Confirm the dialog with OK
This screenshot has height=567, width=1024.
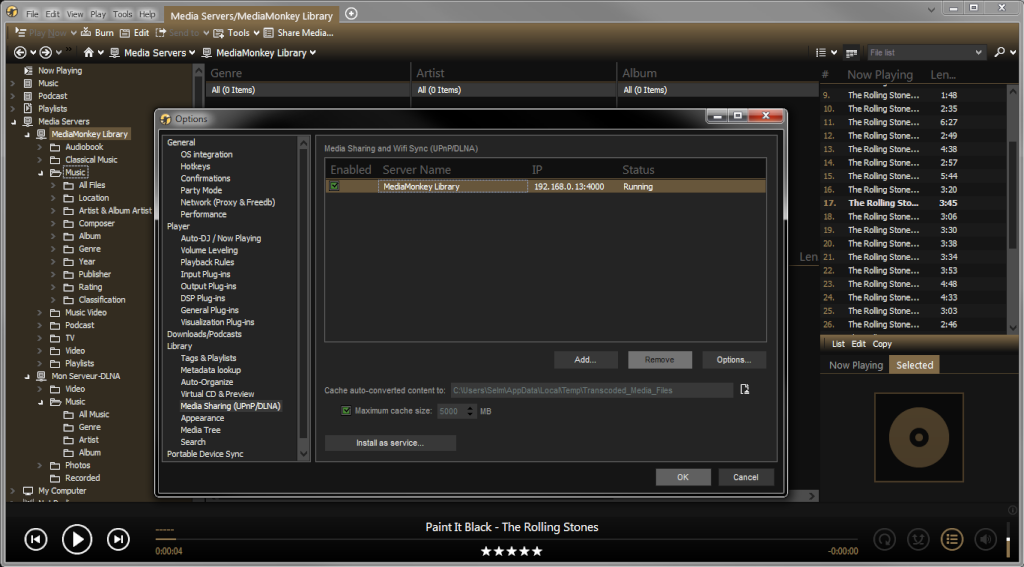683,478
